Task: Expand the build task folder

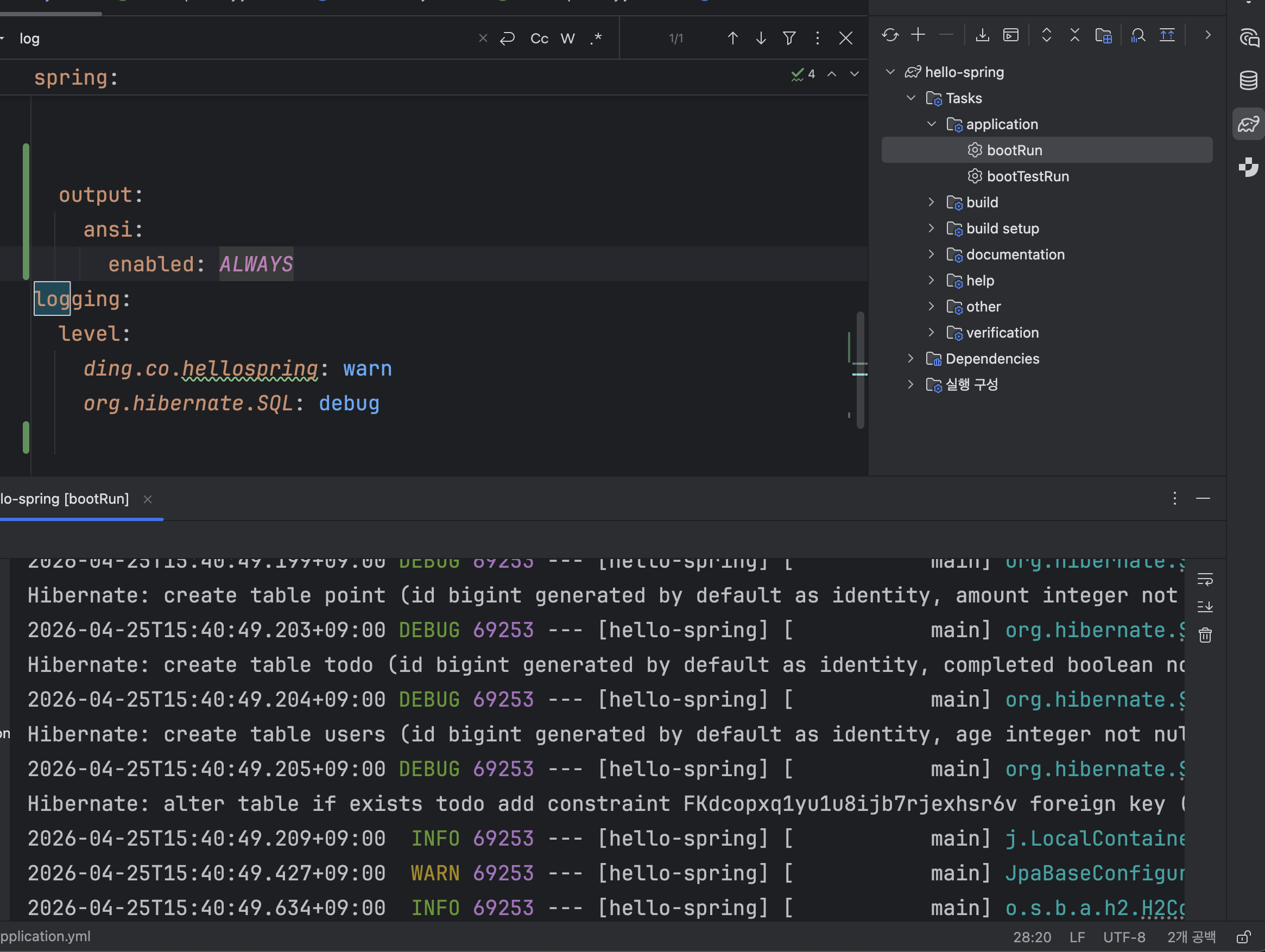Action: pyautogui.click(x=931, y=202)
